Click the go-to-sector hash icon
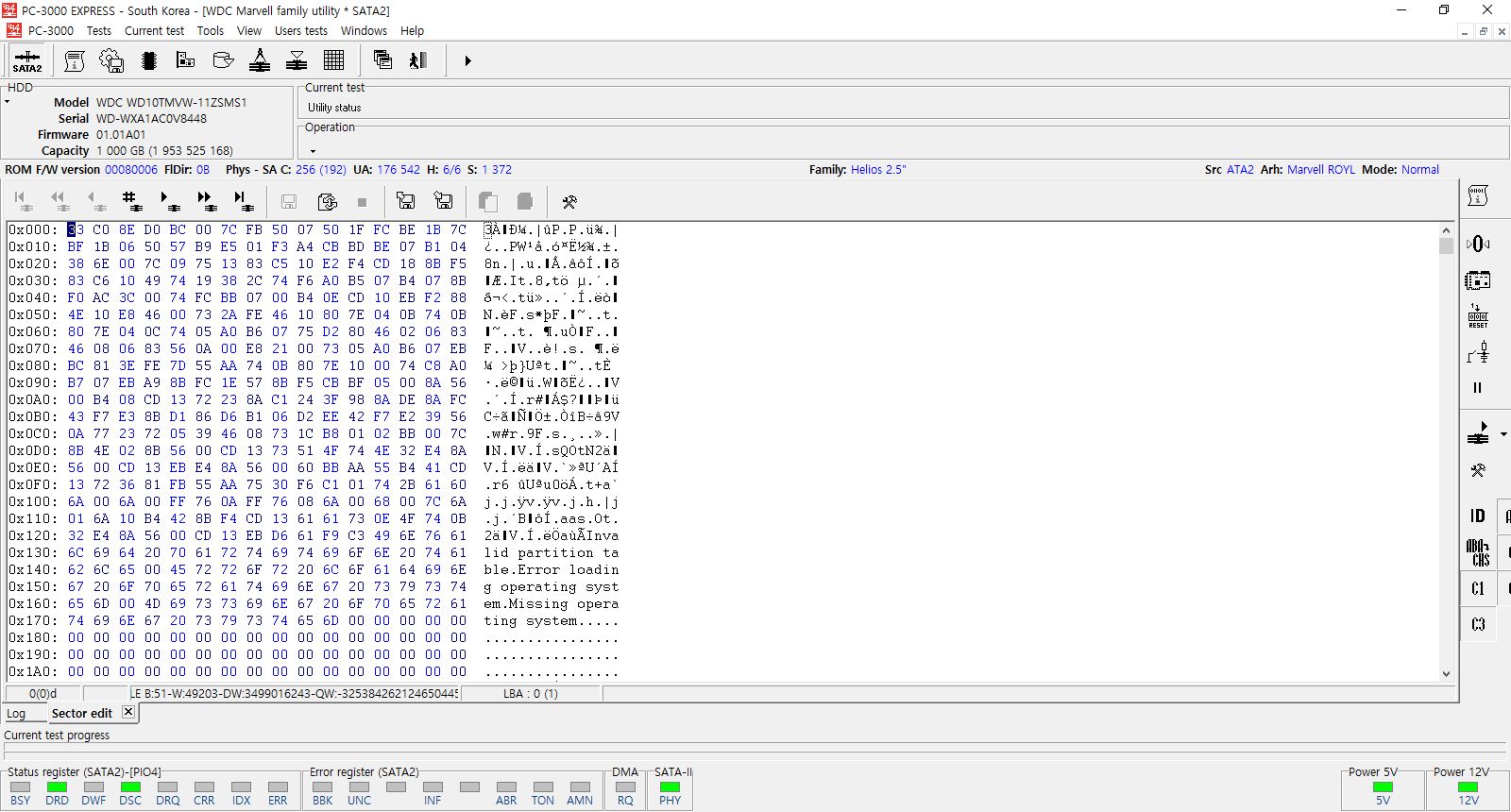 130,200
